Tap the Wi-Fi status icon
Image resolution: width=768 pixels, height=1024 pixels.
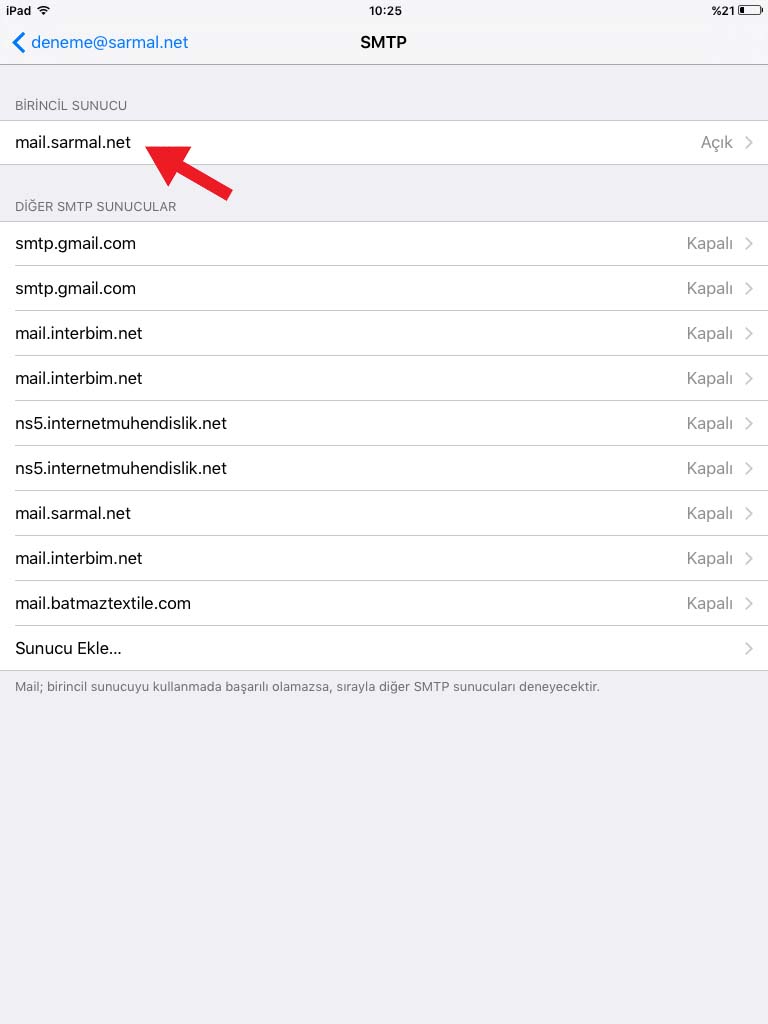[44, 10]
